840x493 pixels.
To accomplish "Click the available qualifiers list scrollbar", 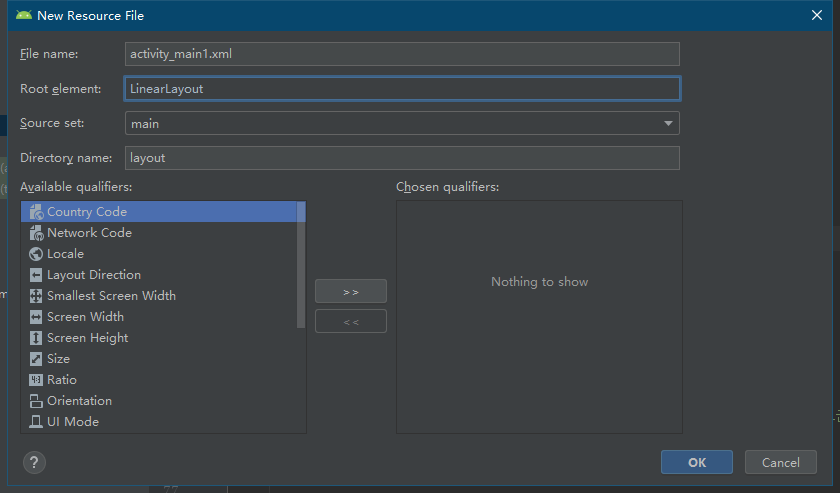I will click(301, 265).
